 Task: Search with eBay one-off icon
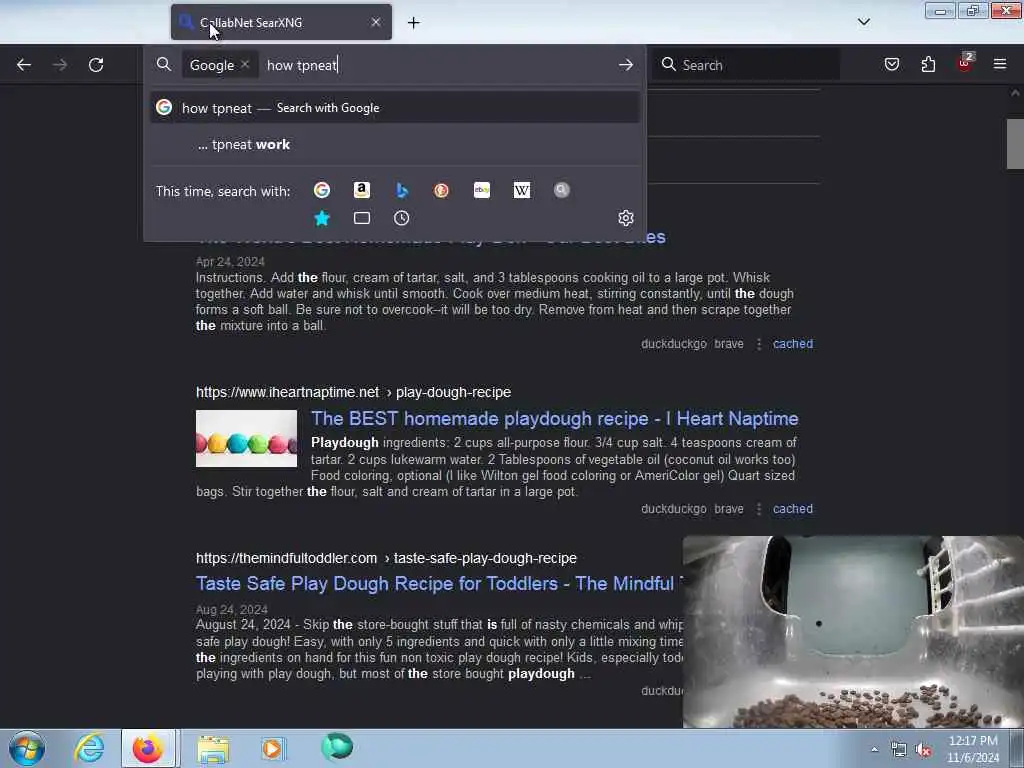(482, 190)
